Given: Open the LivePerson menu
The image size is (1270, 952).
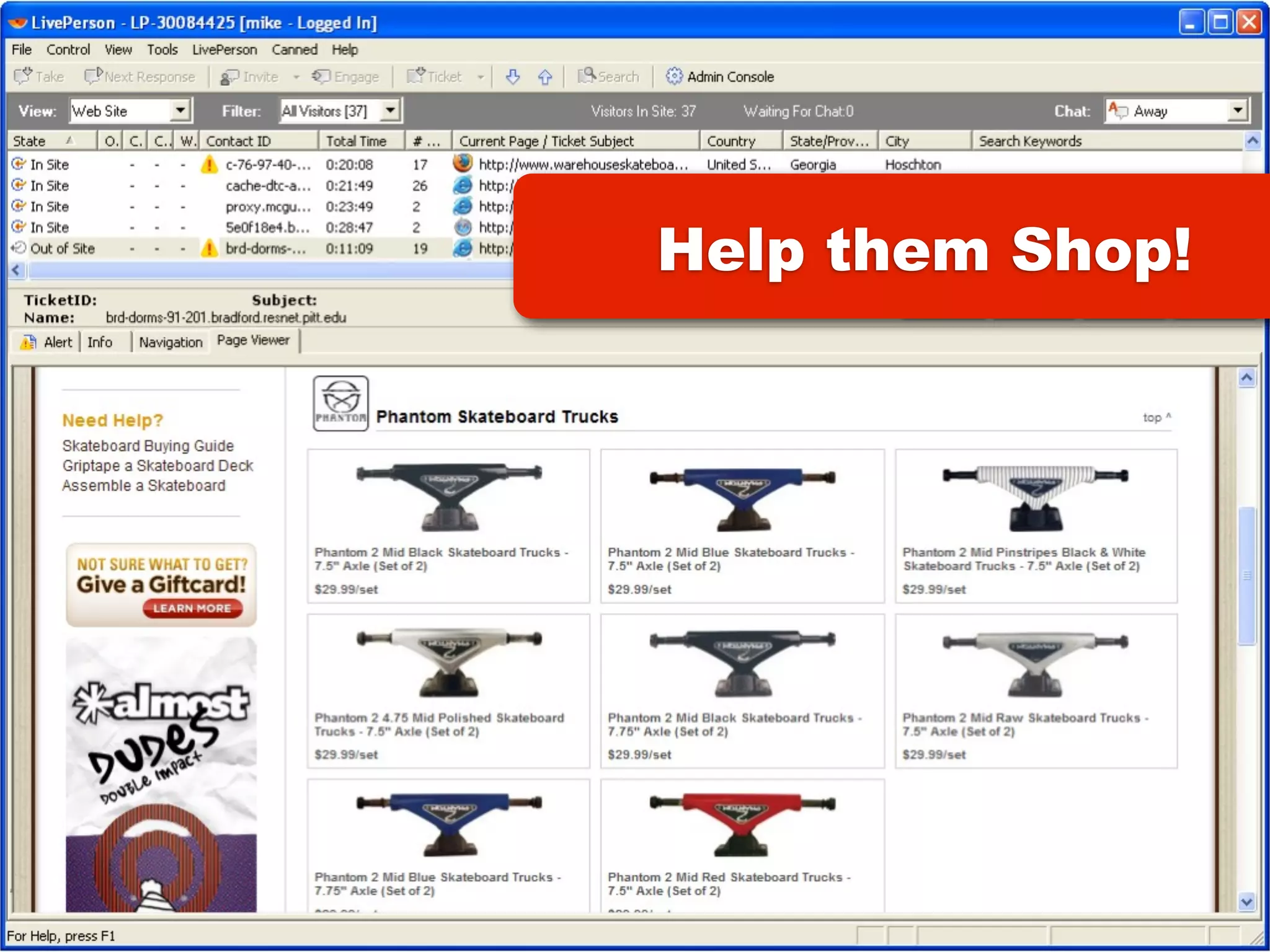Looking at the screenshot, I should 224,50.
